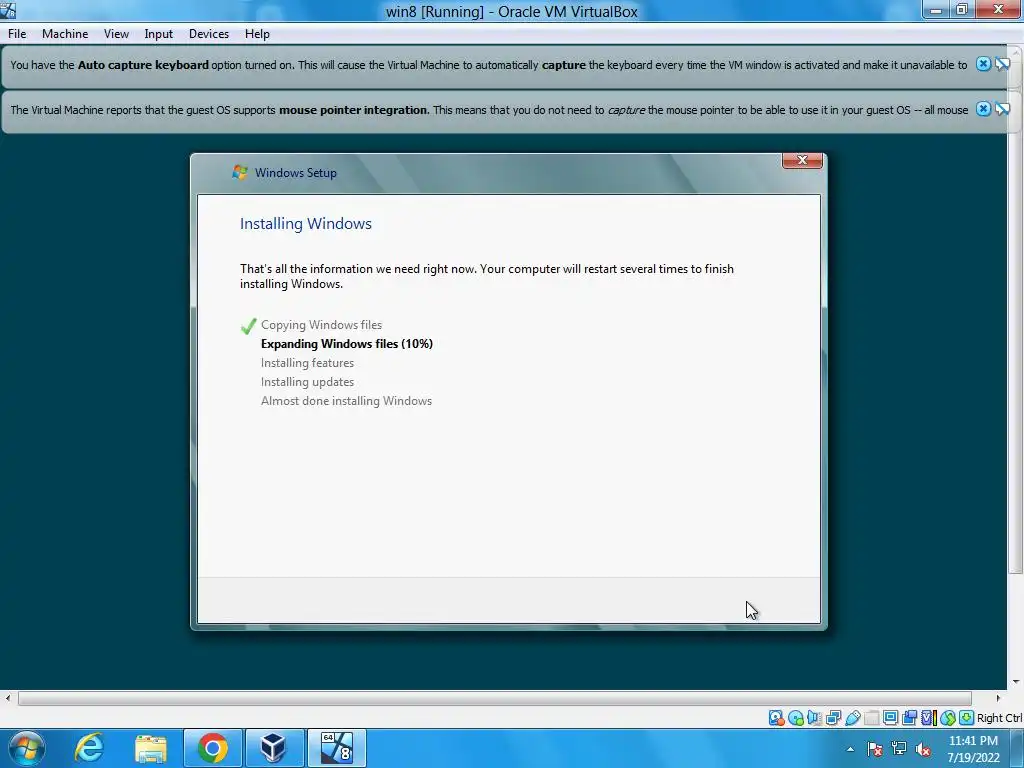
Task: Open the clock showing 11:41 PM
Action: pyautogui.click(x=973, y=748)
